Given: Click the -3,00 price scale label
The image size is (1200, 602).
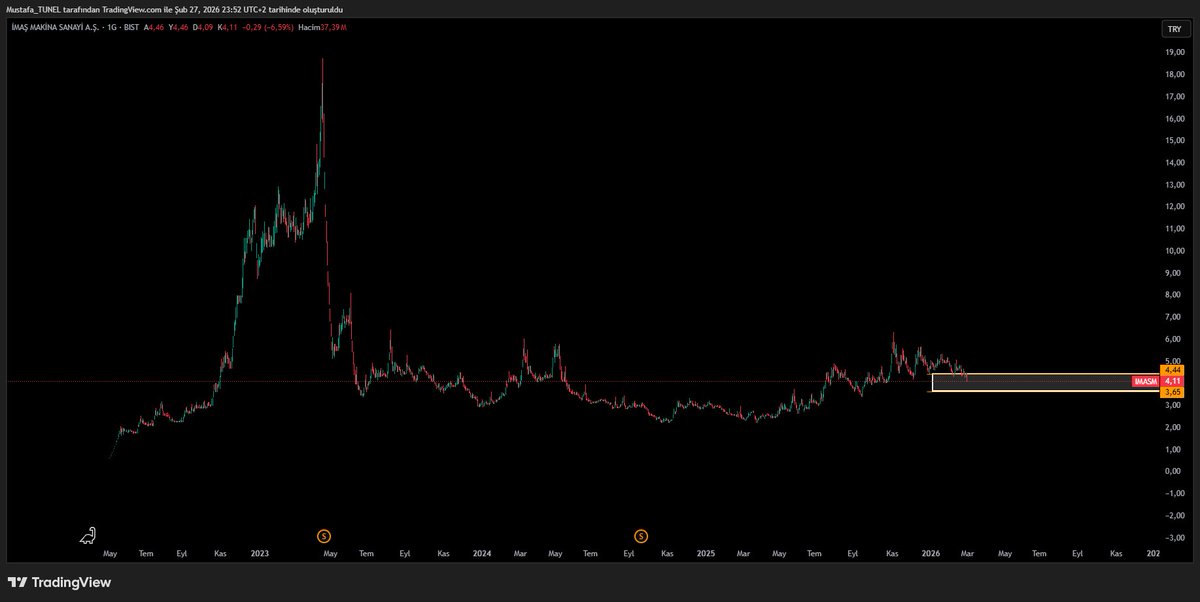Looking at the screenshot, I should coord(1173,536).
